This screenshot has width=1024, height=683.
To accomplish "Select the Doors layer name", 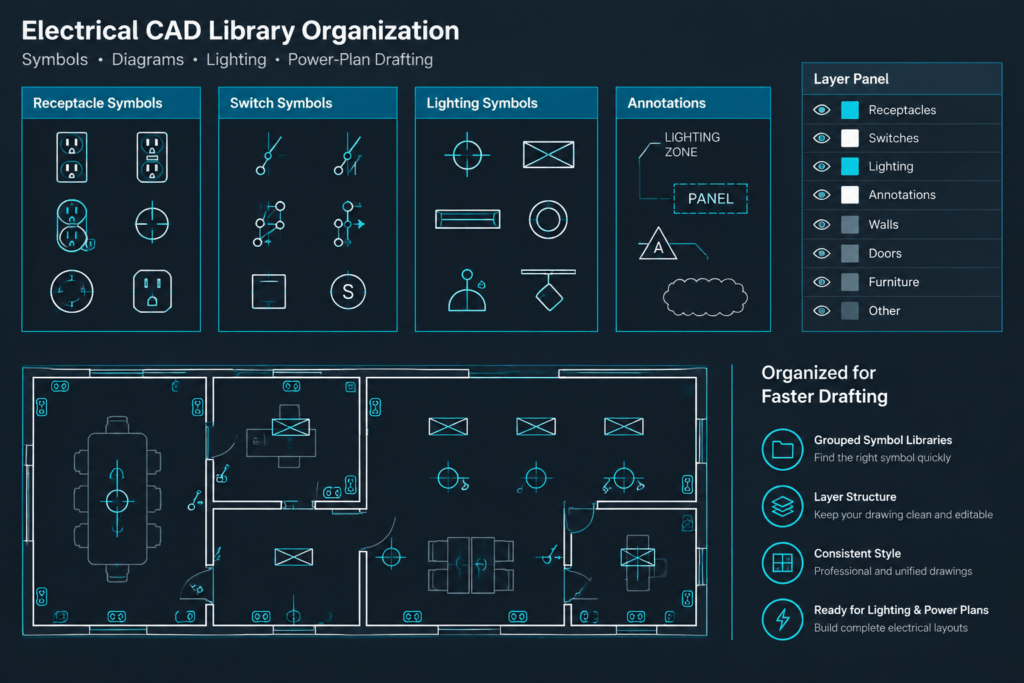I will [885, 253].
